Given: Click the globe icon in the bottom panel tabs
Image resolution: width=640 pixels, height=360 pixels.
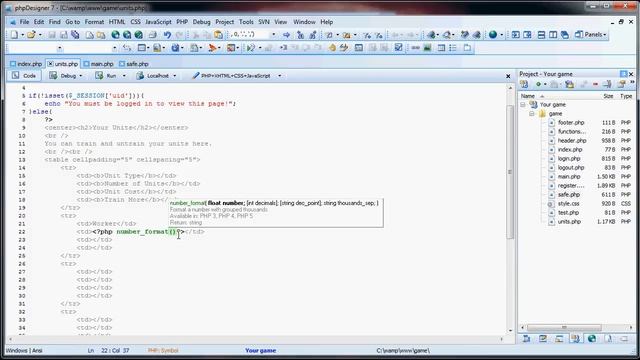Looking at the screenshot, I should click(592, 339).
